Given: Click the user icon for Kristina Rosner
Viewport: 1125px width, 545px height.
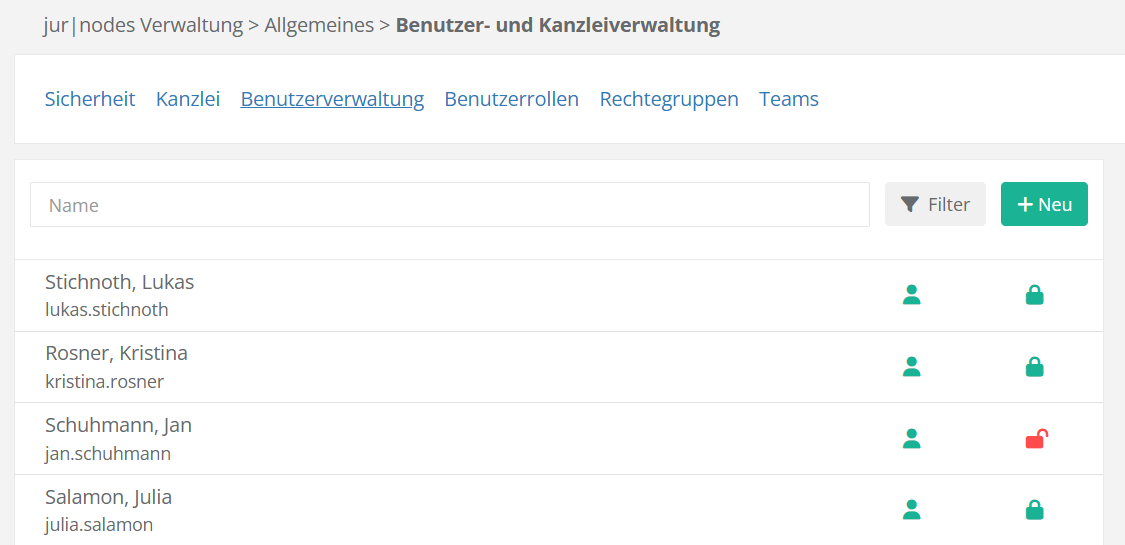Looking at the screenshot, I should [x=911, y=367].
